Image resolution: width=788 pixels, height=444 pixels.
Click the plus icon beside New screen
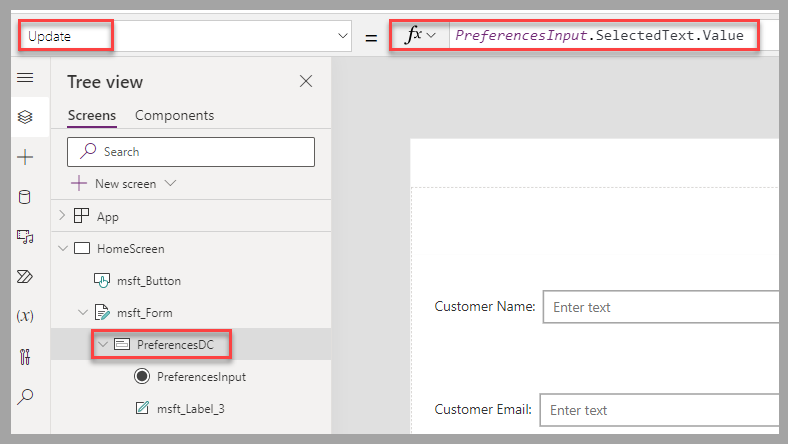tap(79, 183)
